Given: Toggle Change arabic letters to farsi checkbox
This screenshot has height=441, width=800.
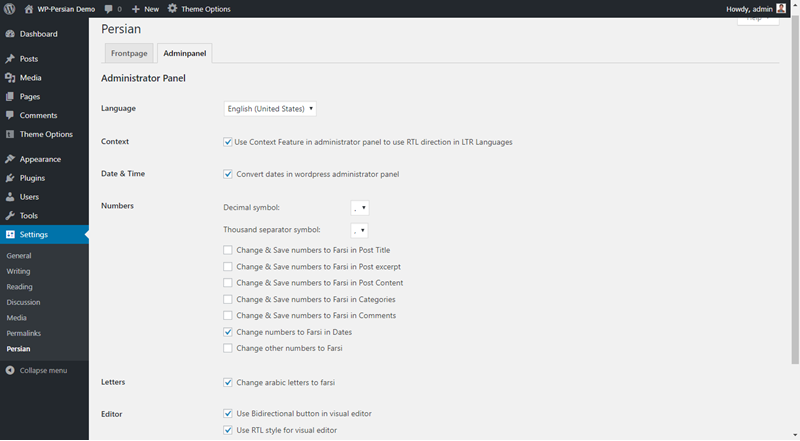Looking at the screenshot, I should [x=228, y=382].
